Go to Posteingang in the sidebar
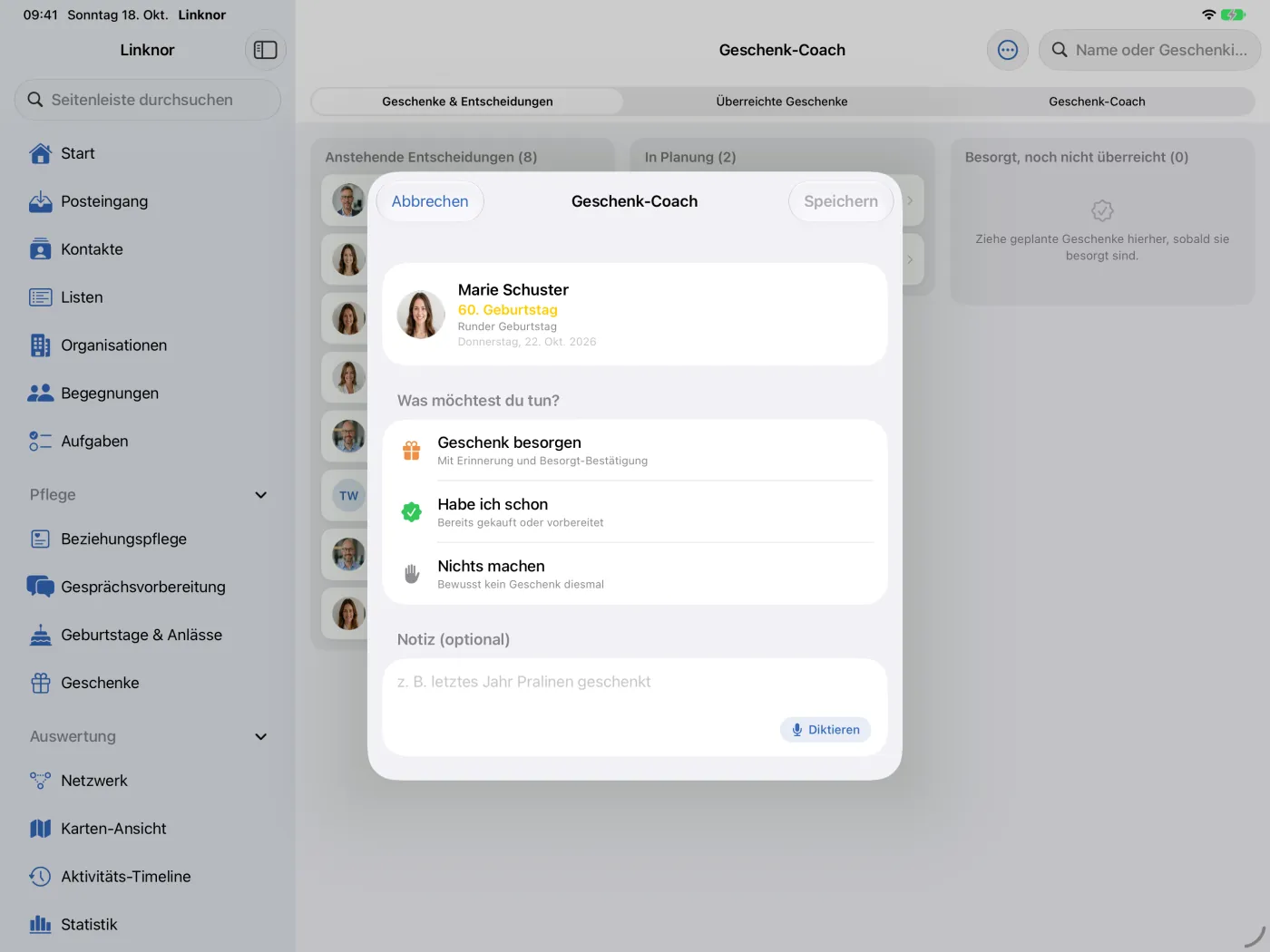This screenshot has width=1270, height=952. pyautogui.click(x=148, y=201)
